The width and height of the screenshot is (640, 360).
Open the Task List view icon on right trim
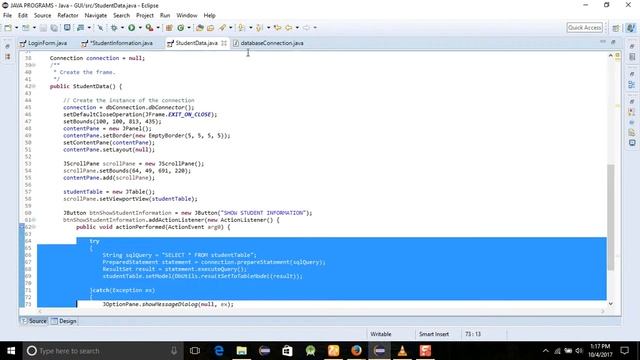click(632, 57)
